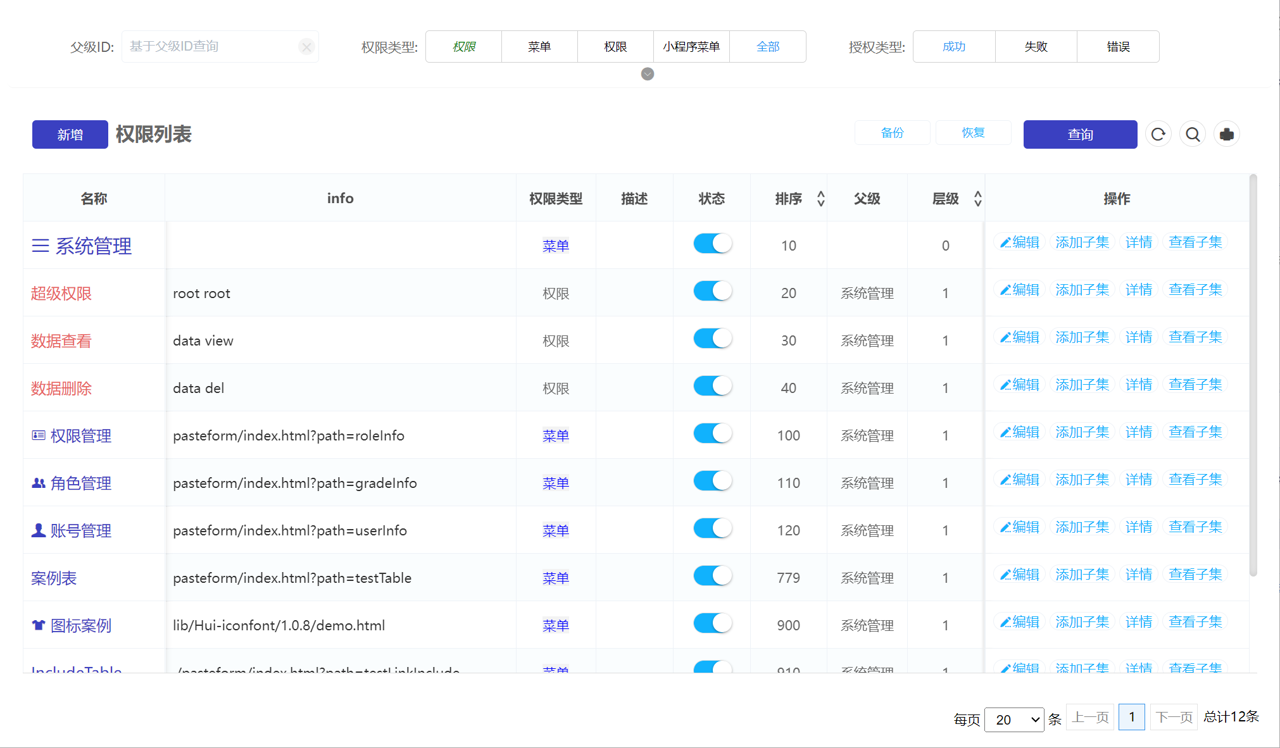Expand the filter panel with the gray chevron
The height and width of the screenshot is (748, 1280).
tap(648, 74)
